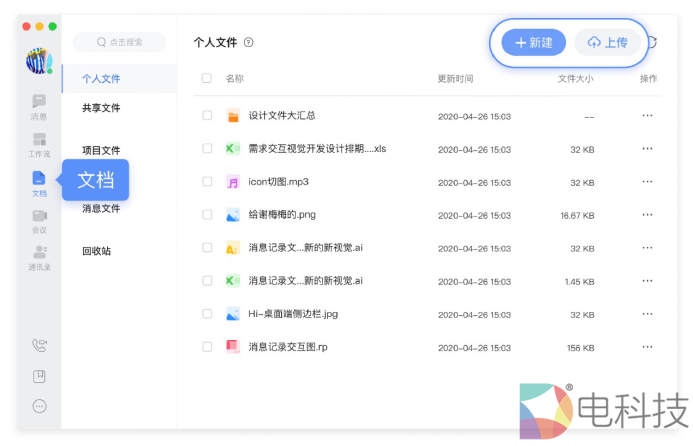
Task: Go to the 回收站 (Recycle Bin) section
Action: [x=96, y=251]
